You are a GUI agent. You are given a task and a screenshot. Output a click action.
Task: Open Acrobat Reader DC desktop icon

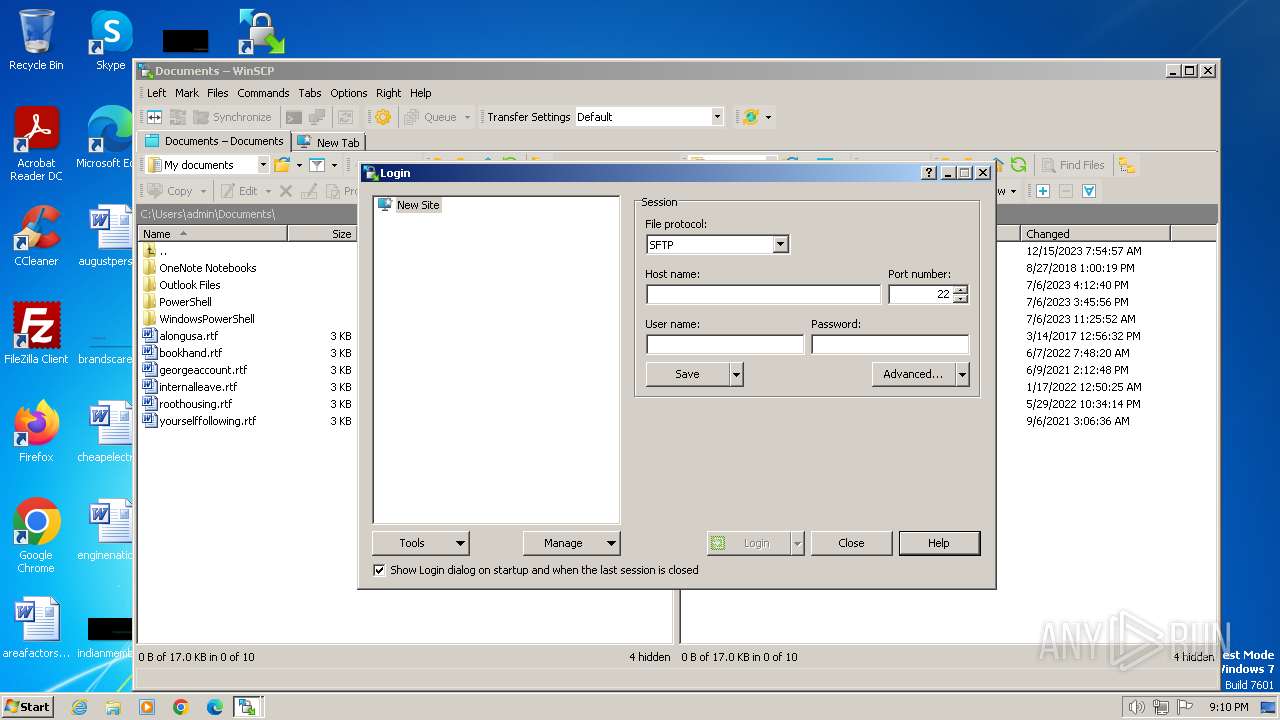click(x=36, y=145)
